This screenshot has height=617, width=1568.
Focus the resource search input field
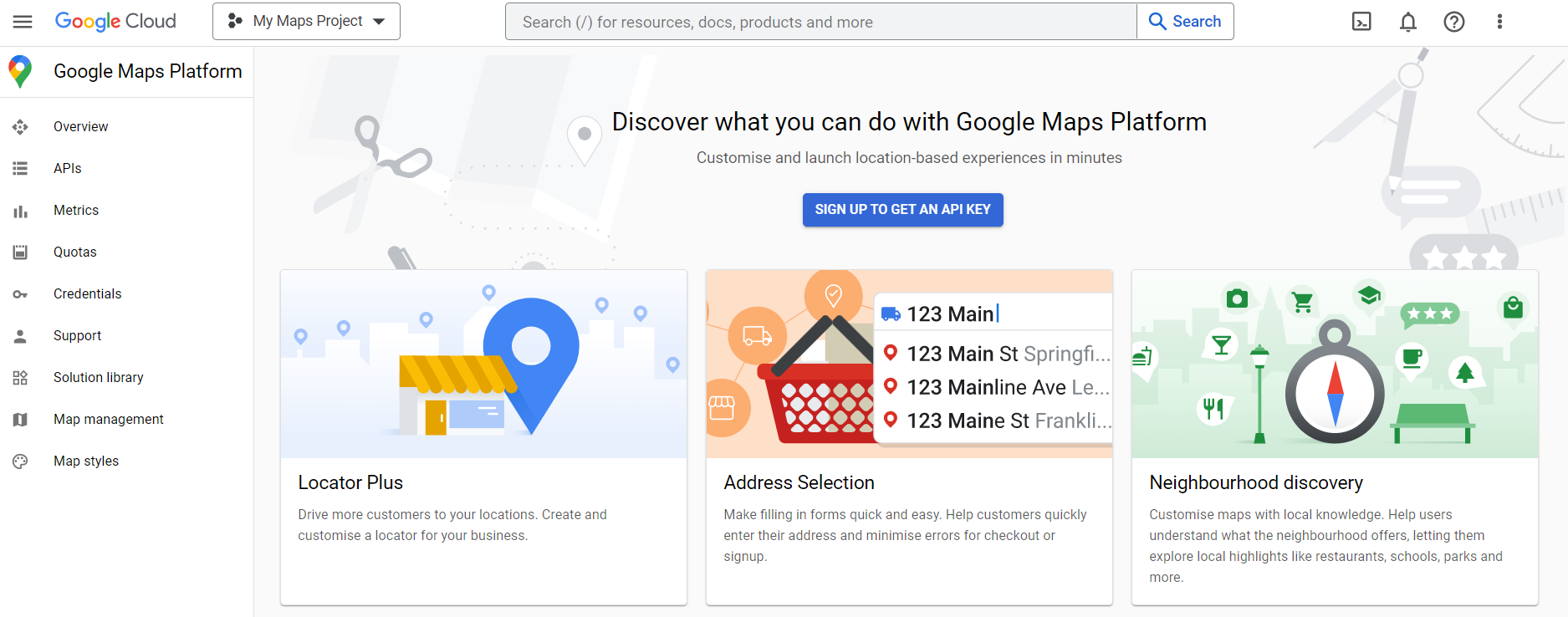(x=821, y=22)
